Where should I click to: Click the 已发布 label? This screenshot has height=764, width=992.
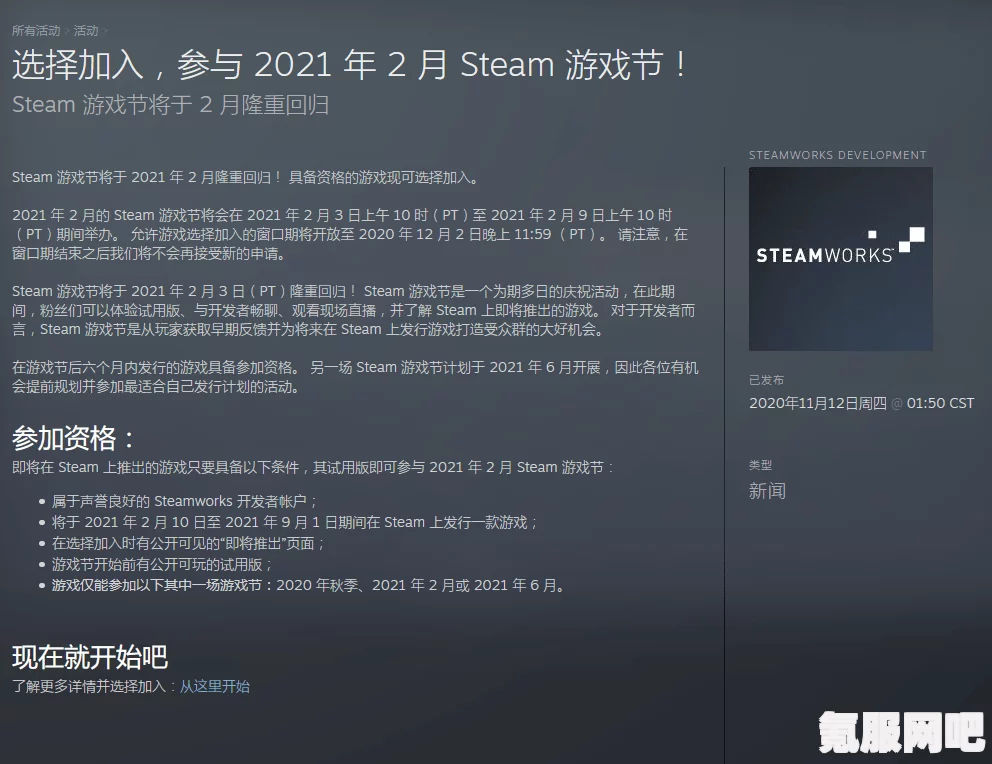[766, 380]
